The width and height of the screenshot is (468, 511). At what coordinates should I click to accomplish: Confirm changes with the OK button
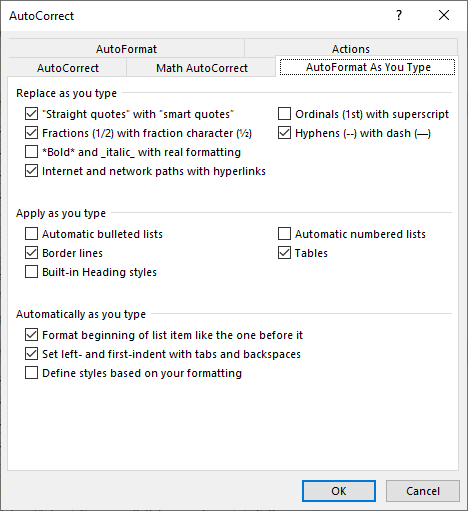point(339,491)
